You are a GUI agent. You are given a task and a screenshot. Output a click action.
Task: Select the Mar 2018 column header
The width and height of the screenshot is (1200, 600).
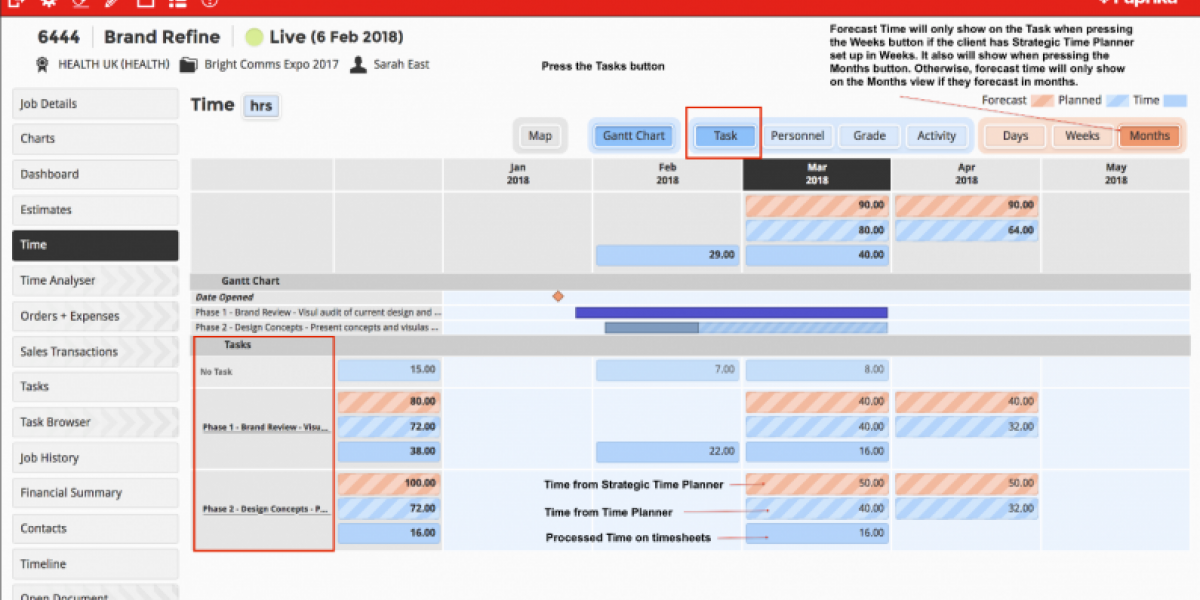click(816, 174)
